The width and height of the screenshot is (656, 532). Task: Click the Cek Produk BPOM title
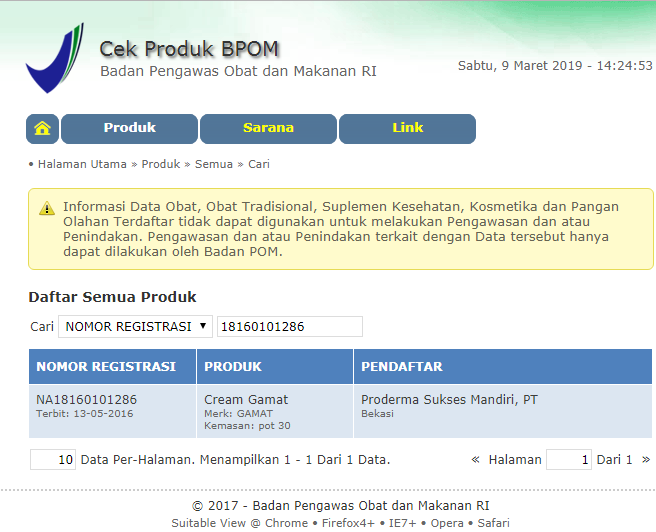click(x=189, y=49)
